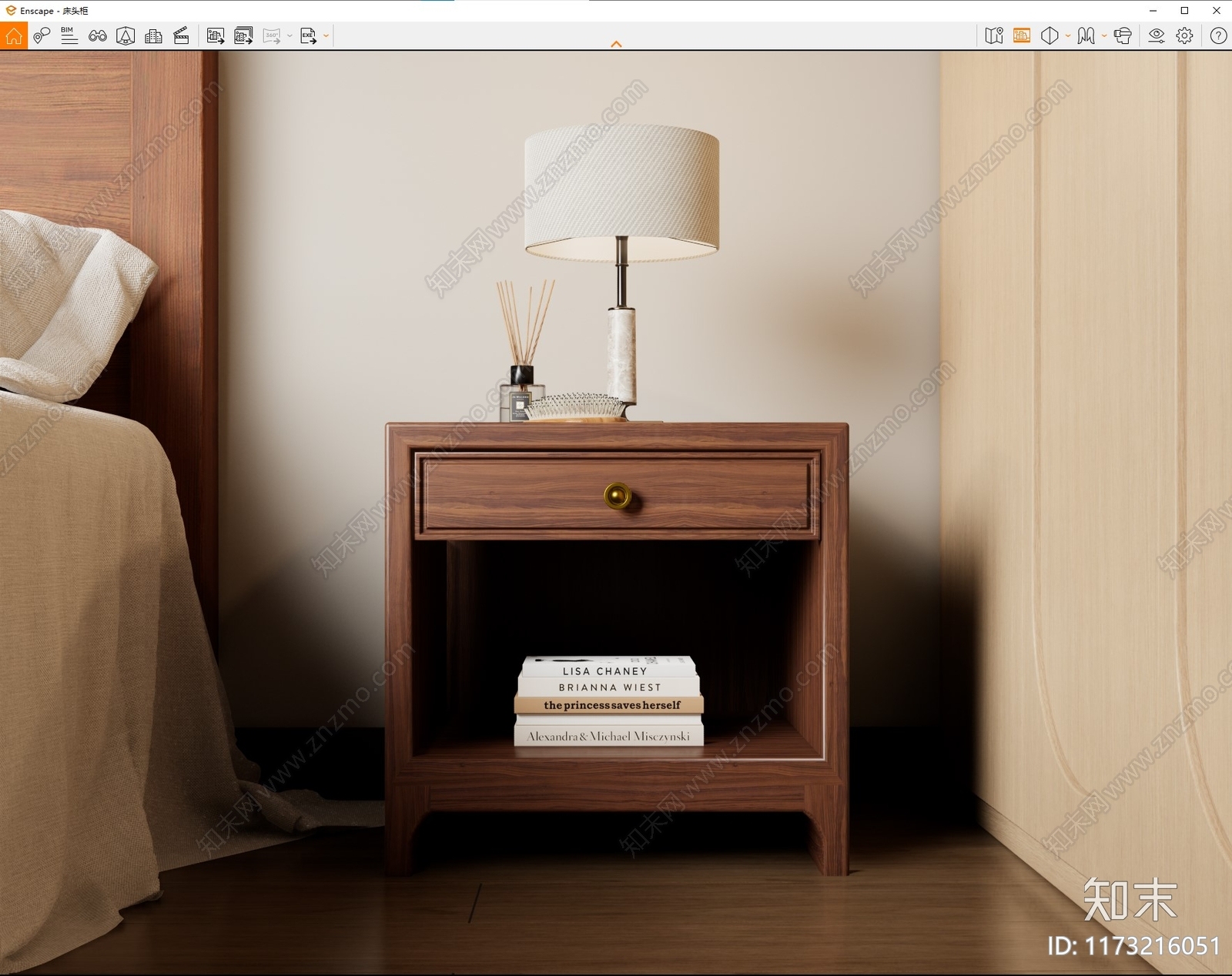Screen dimensions: 1232x976
Task: Click the orange Home button
Action: click(x=14, y=35)
